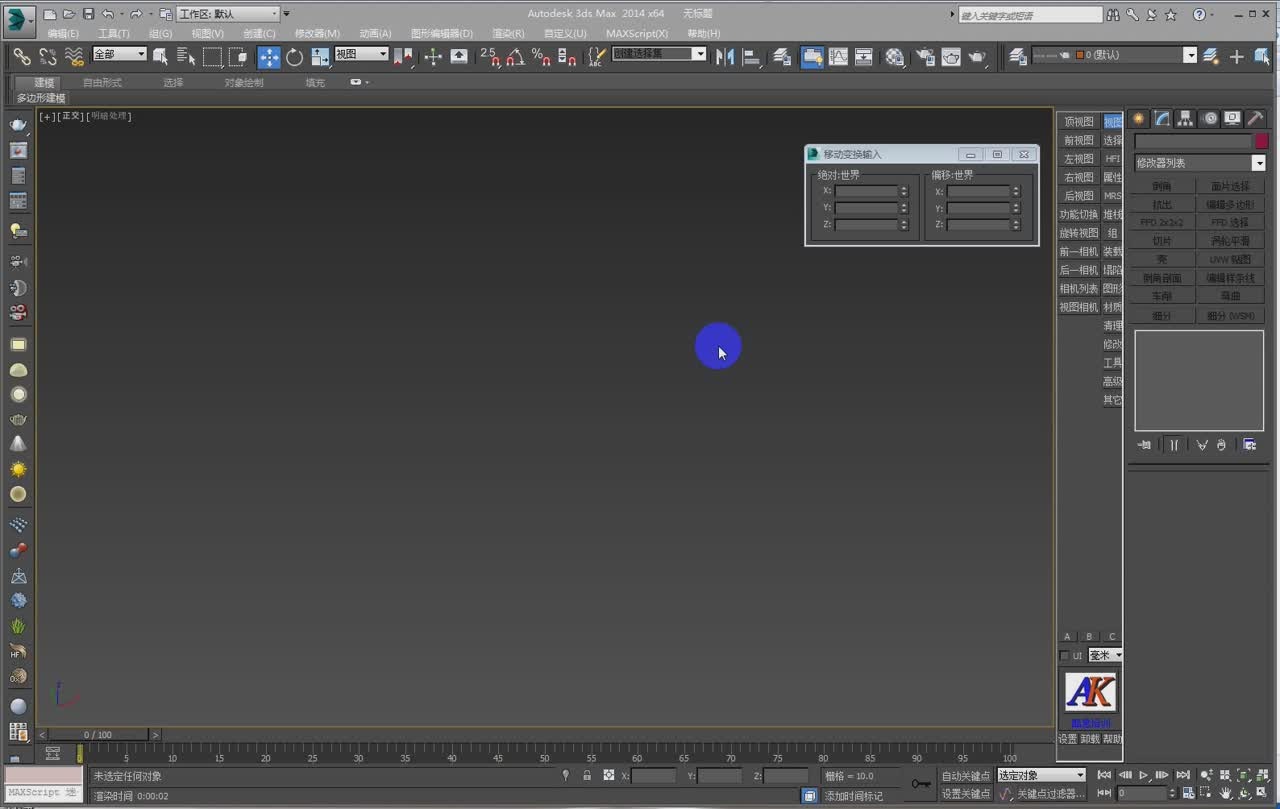The width and height of the screenshot is (1280, 809).
Task: Open Rendered Frame Window
Action: (x=951, y=57)
